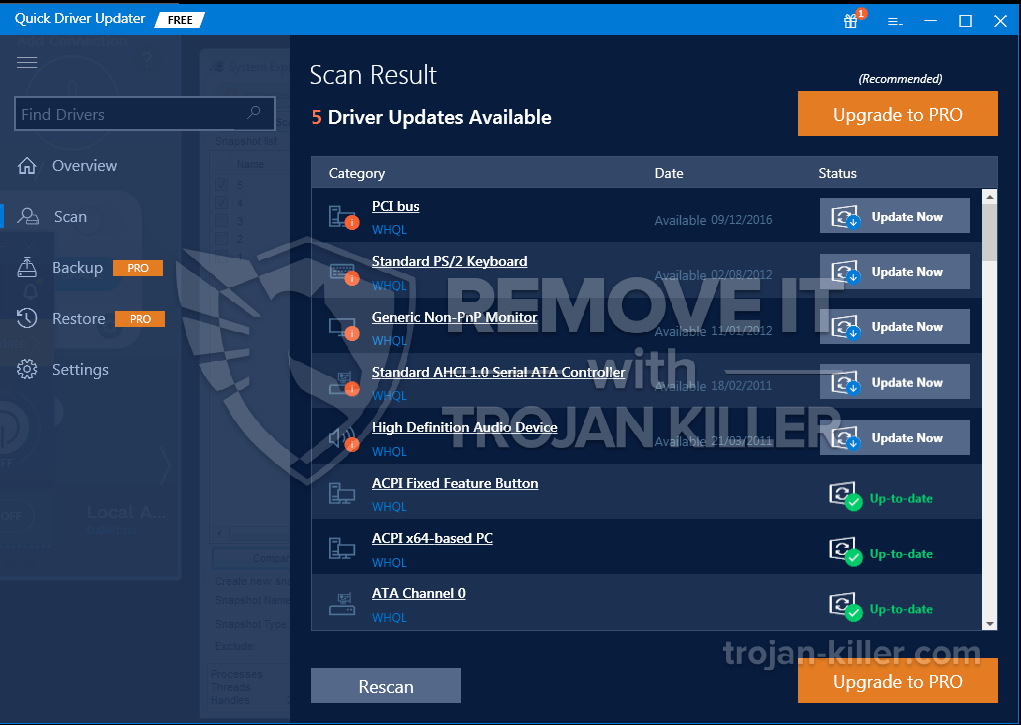Click the Backup sidebar icon
This screenshot has width=1021, height=725.
click(x=27, y=267)
